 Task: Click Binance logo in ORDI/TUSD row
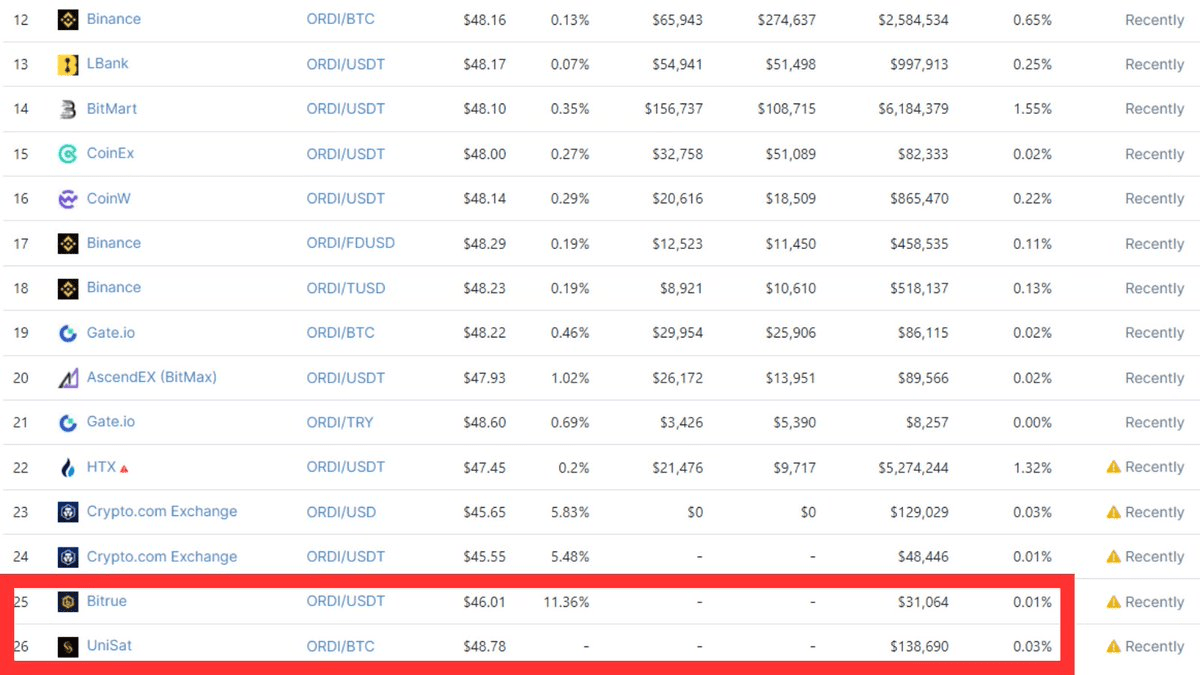click(68, 289)
